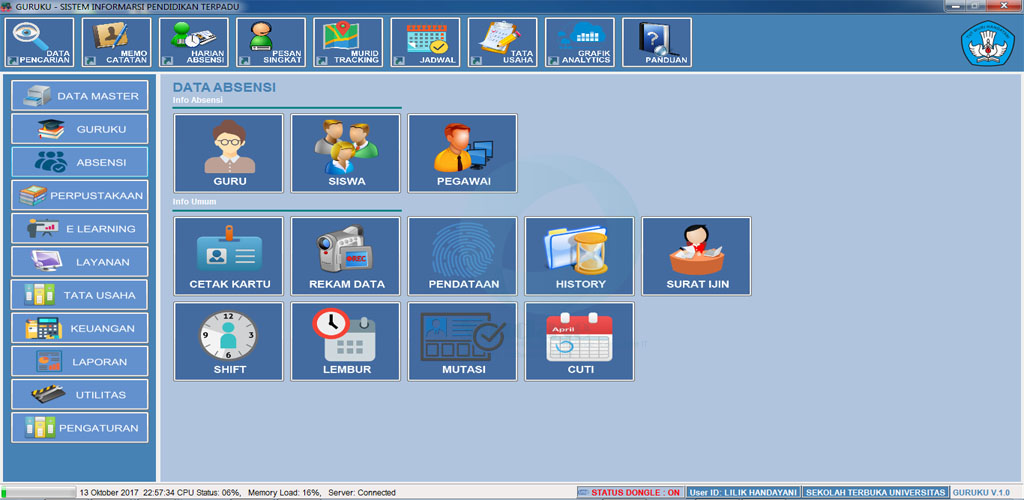Open the Siswa attendance icon
Screen dimensions: 1024x500
click(x=346, y=153)
